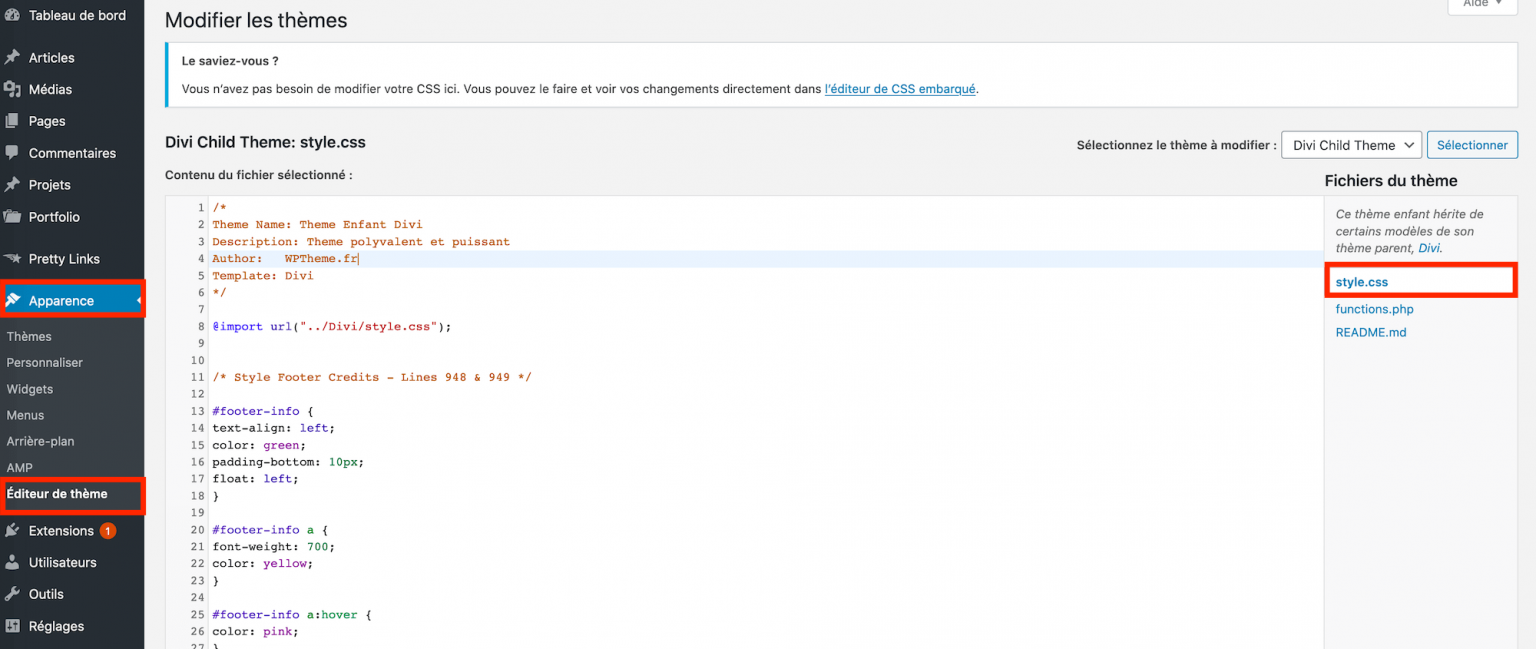The width and height of the screenshot is (1536, 649).
Task: Select style.css in Fichiers du thème
Action: pos(1361,282)
